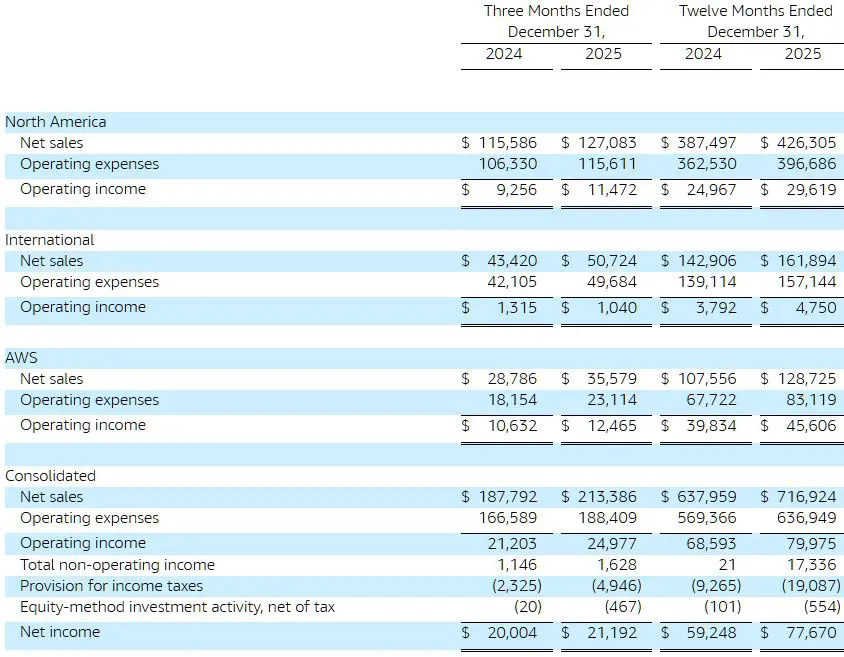
Task: Select non-operating income value 17,336
Action: [811, 565]
